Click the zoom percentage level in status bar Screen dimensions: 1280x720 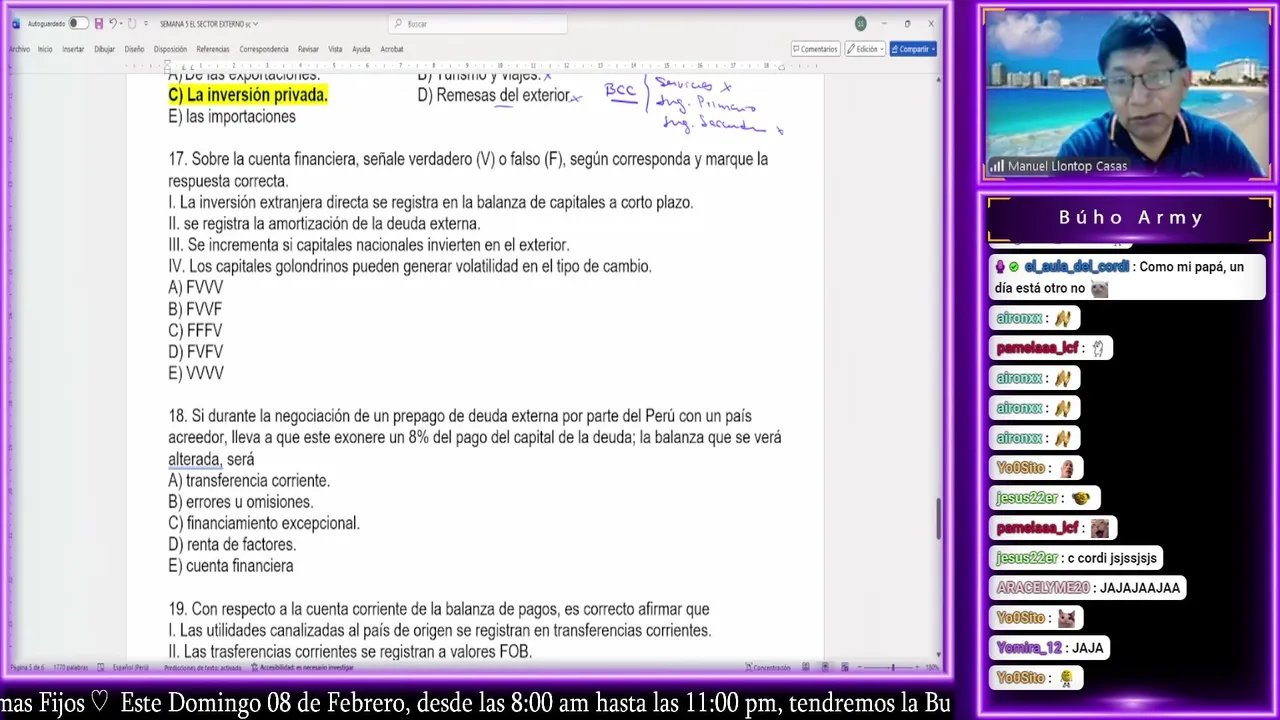pos(932,667)
